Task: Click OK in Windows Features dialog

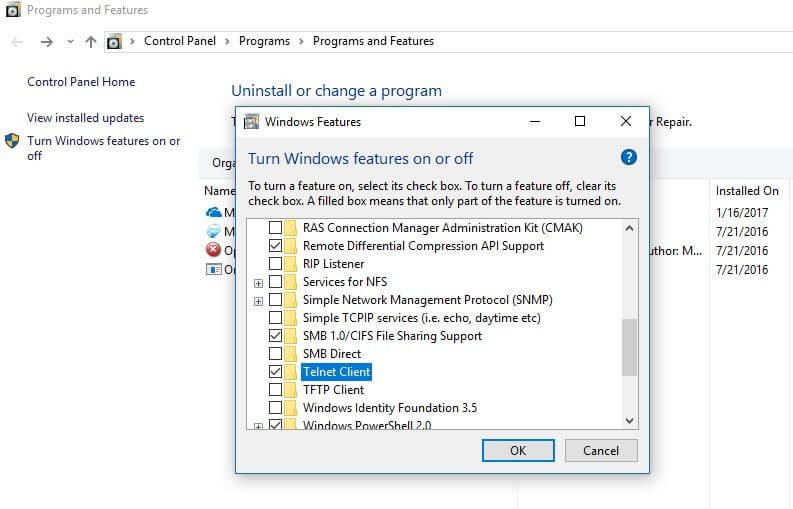Action: (518, 450)
